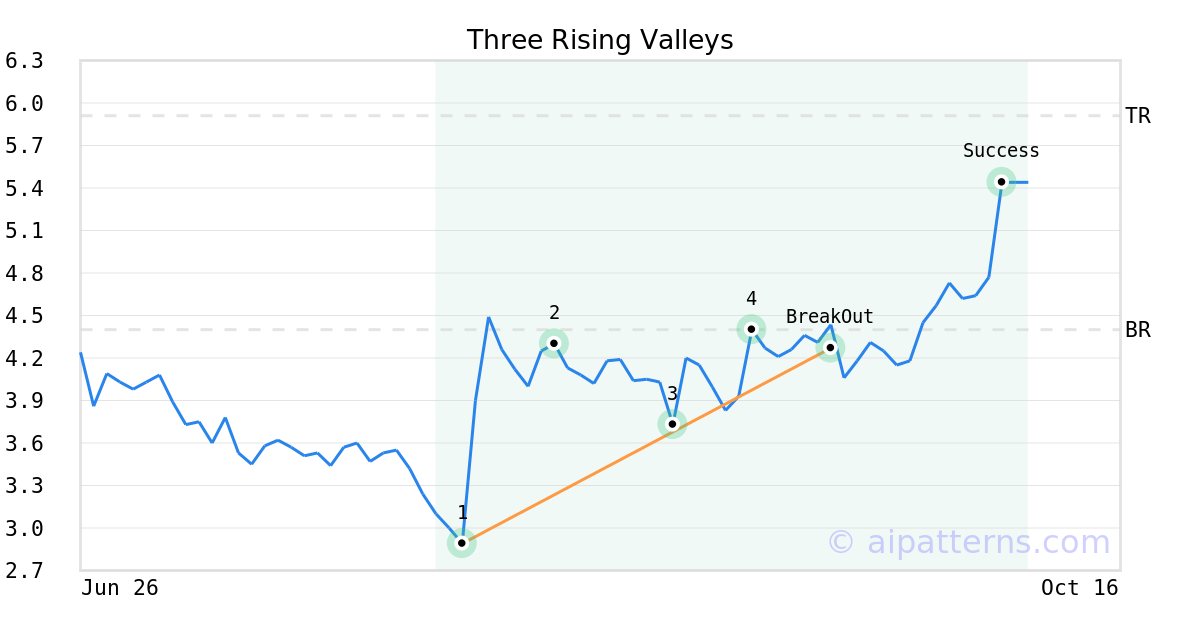The height and width of the screenshot is (630, 1200).
Task: Select the peak marker labeled 4
Action: click(x=751, y=329)
